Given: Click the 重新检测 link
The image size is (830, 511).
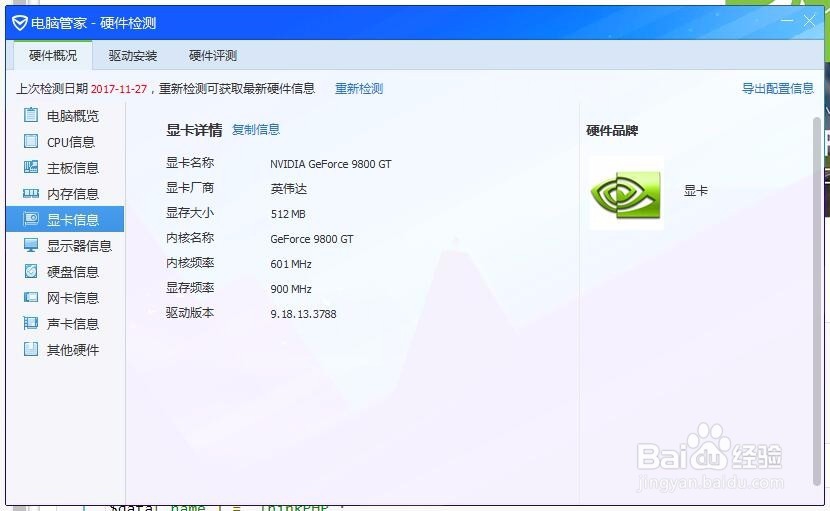Looking at the screenshot, I should click(x=359, y=88).
